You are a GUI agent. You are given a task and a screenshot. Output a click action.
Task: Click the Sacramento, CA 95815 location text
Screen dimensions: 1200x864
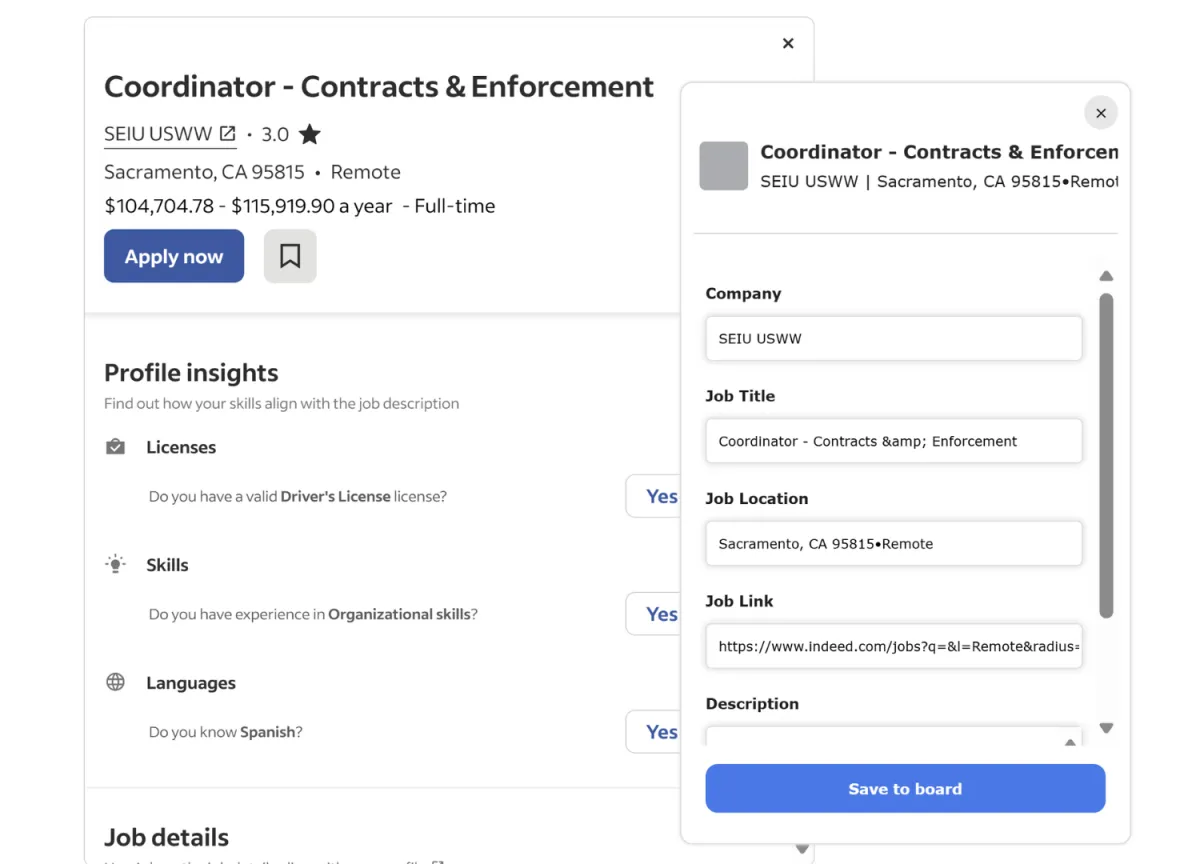point(204,172)
